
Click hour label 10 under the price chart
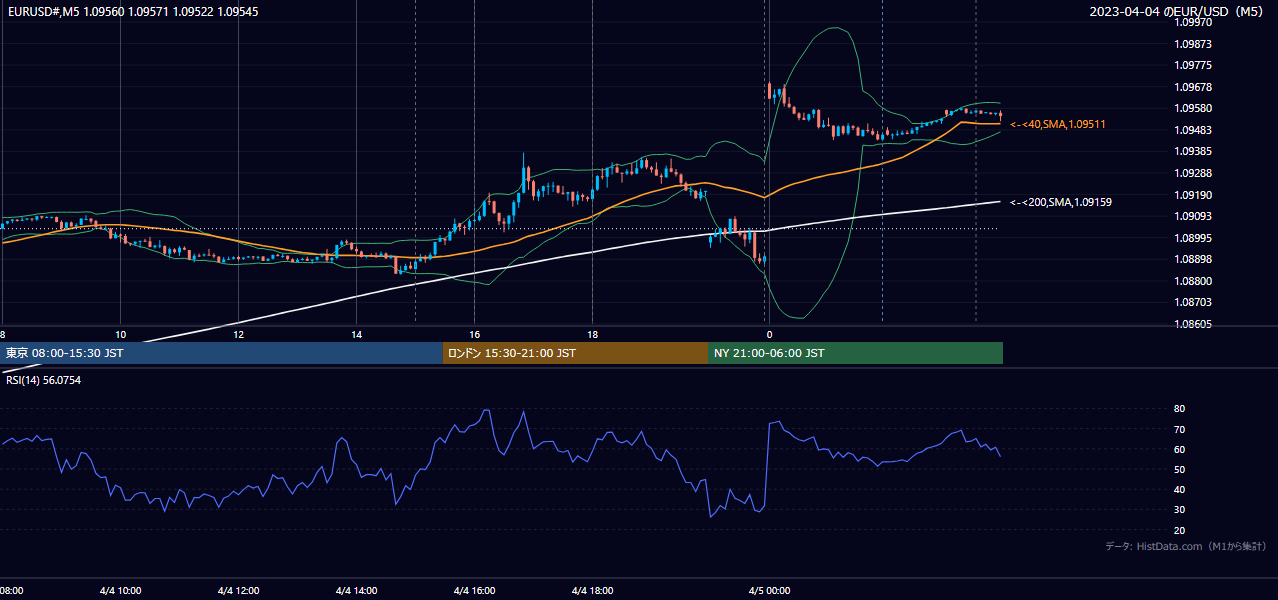(x=120, y=333)
